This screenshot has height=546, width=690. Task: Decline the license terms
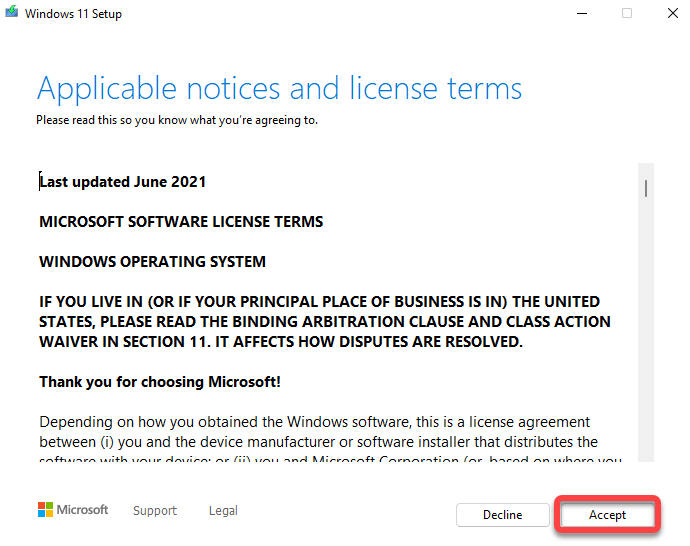[502, 515]
